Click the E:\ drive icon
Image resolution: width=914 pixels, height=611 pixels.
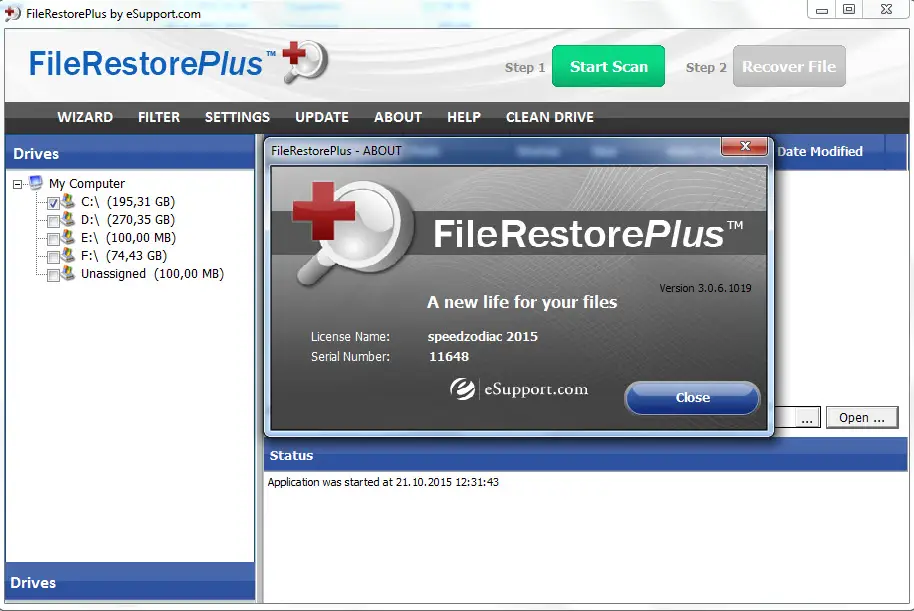68,237
